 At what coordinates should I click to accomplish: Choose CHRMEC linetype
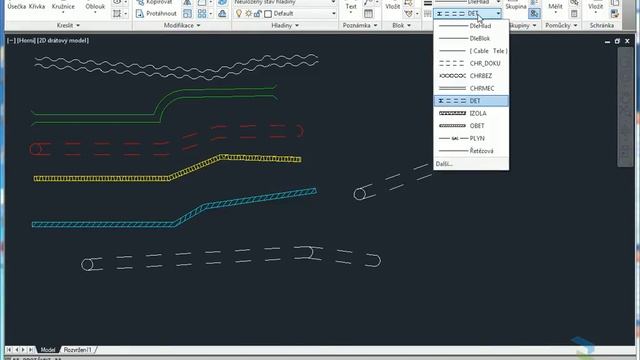(x=471, y=88)
